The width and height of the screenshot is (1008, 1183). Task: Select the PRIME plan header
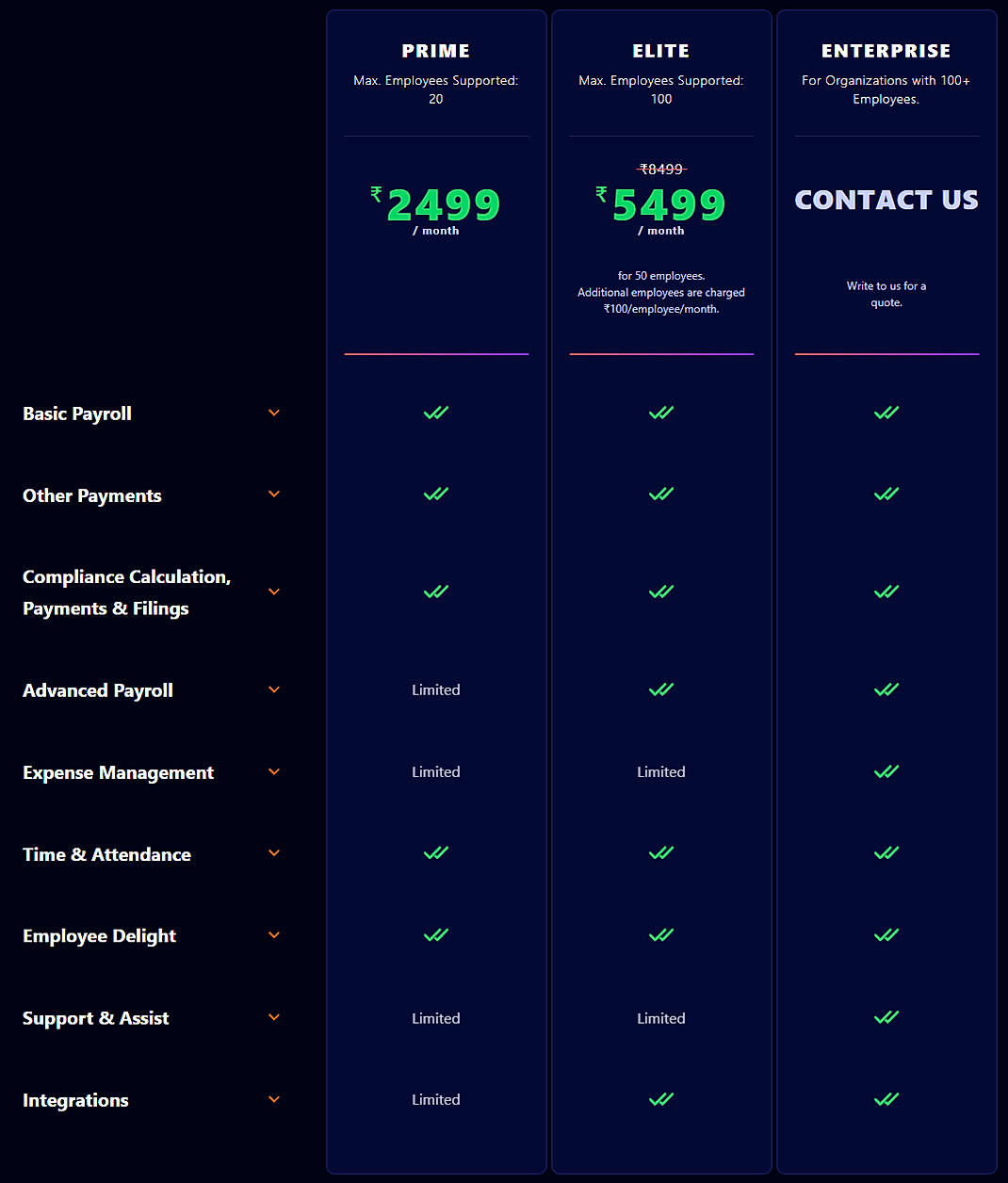pyautogui.click(x=435, y=51)
